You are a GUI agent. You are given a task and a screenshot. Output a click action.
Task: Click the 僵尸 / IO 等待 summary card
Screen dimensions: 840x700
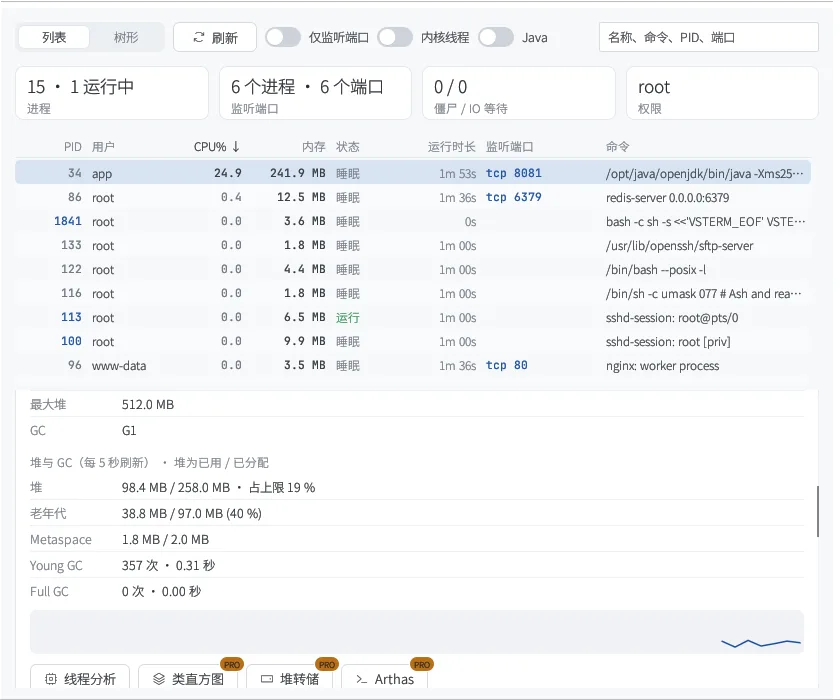tap(519, 93)
